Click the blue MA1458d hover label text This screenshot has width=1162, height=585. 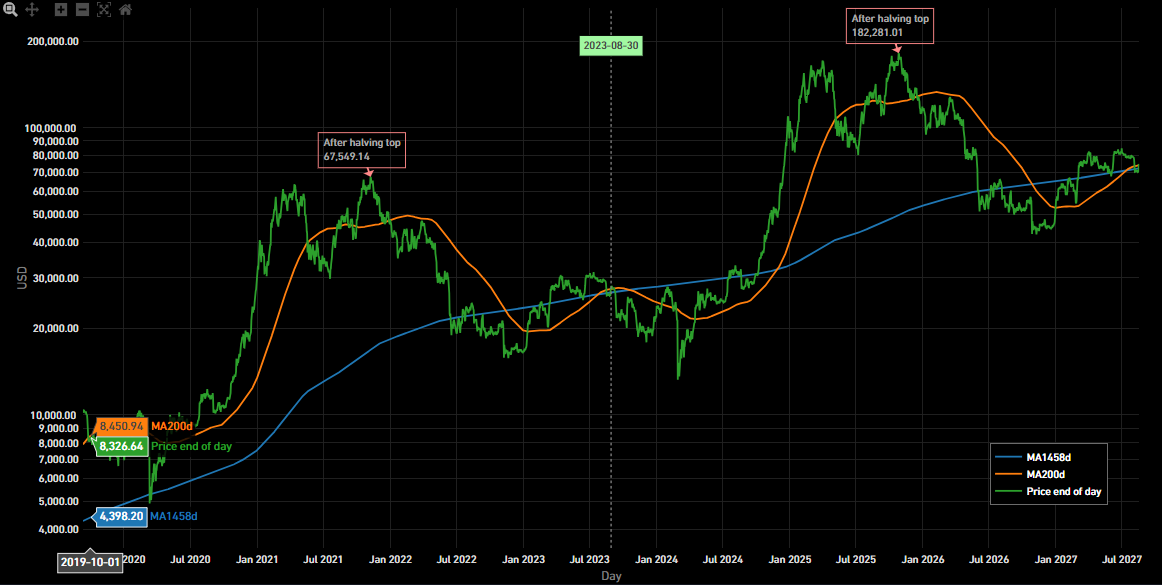click(174, 516)
